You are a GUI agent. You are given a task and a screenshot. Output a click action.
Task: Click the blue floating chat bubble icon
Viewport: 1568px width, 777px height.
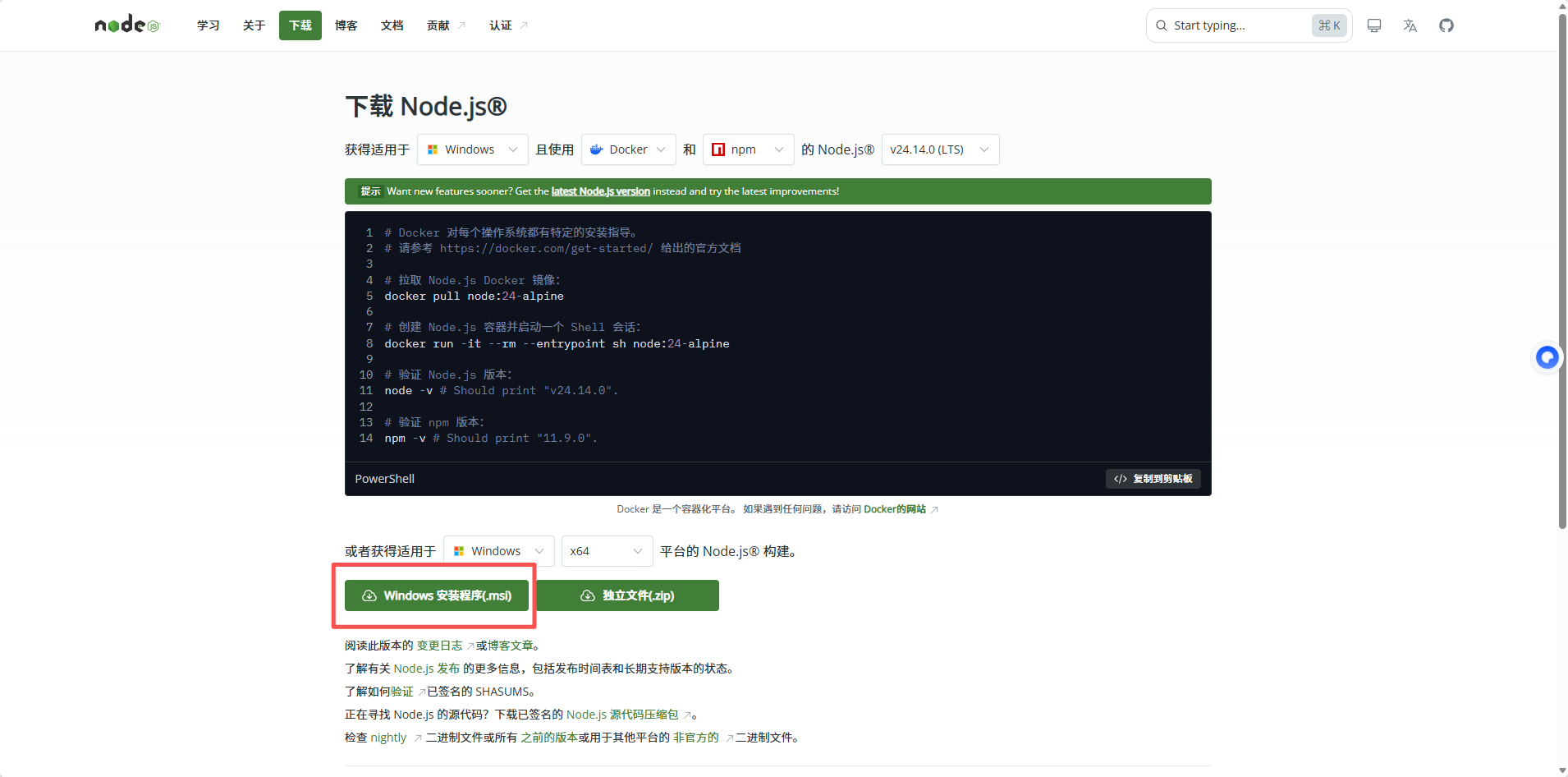[x=1547, y=357]
